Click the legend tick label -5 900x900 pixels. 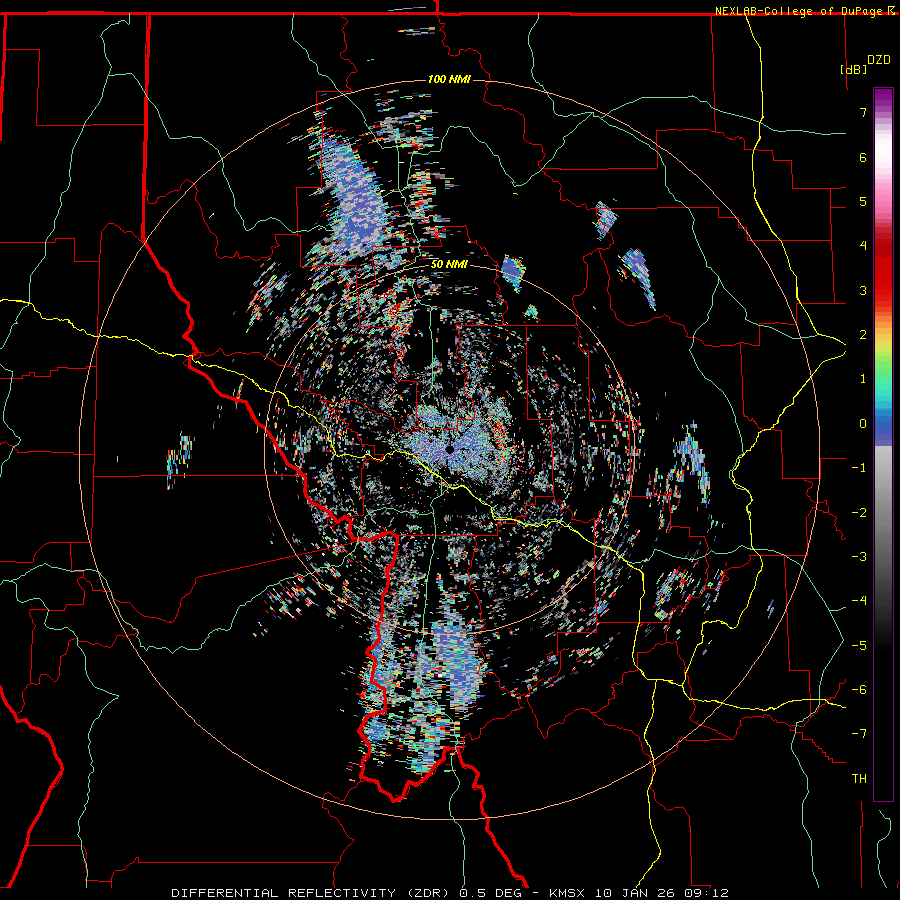pos(859,645)
